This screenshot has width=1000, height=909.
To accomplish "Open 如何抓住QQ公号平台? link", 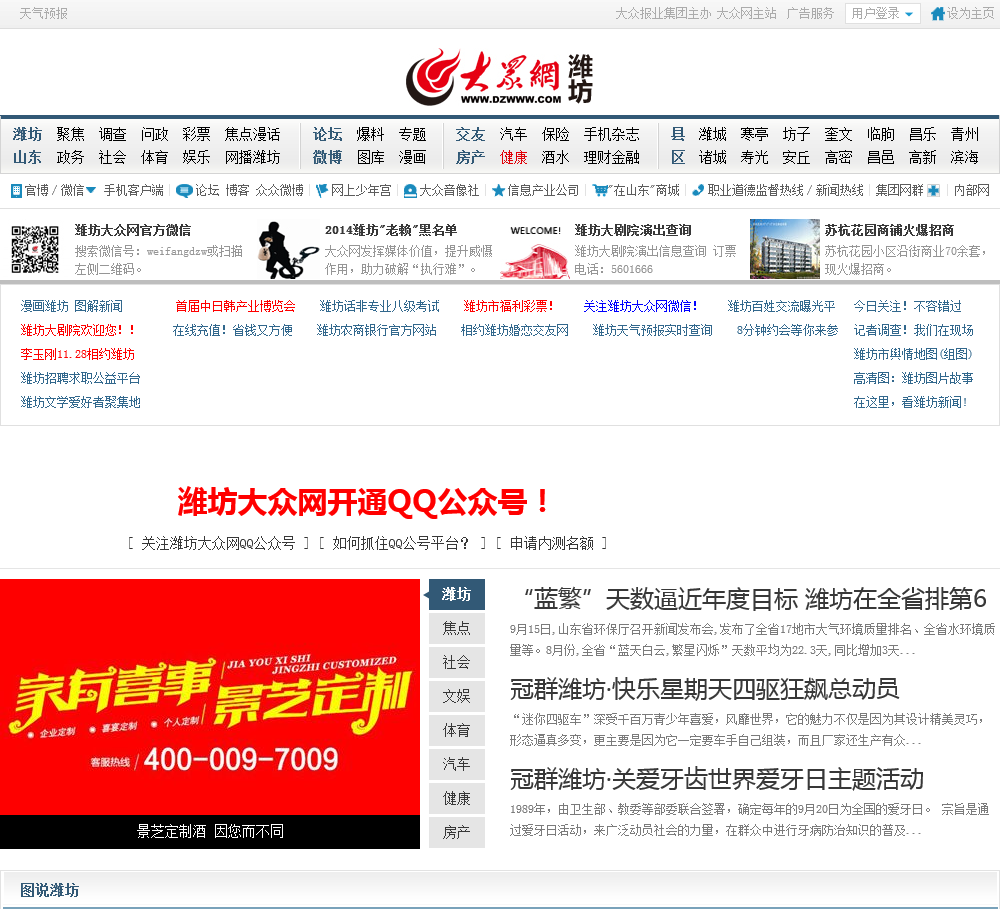I will [x=401, y=543].
